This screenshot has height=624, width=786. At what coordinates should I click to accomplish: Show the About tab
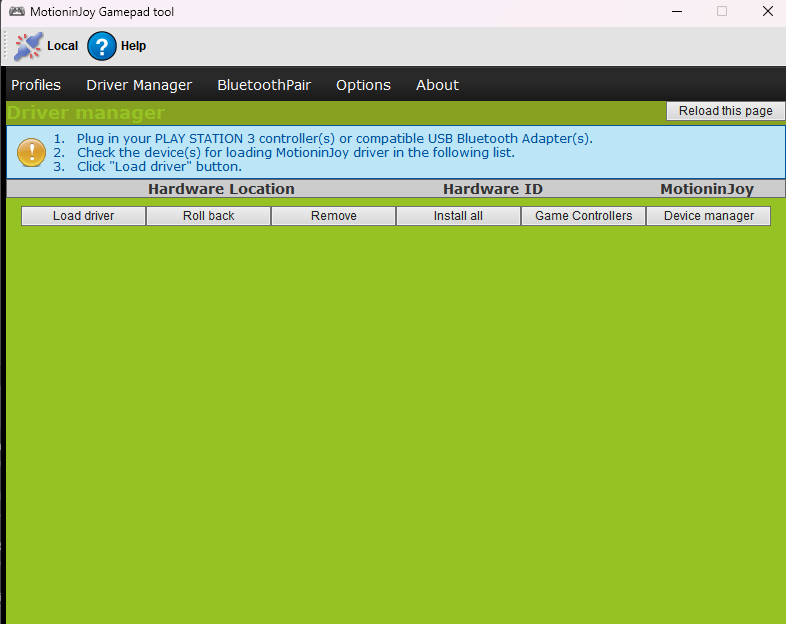[x=437, y=85]
